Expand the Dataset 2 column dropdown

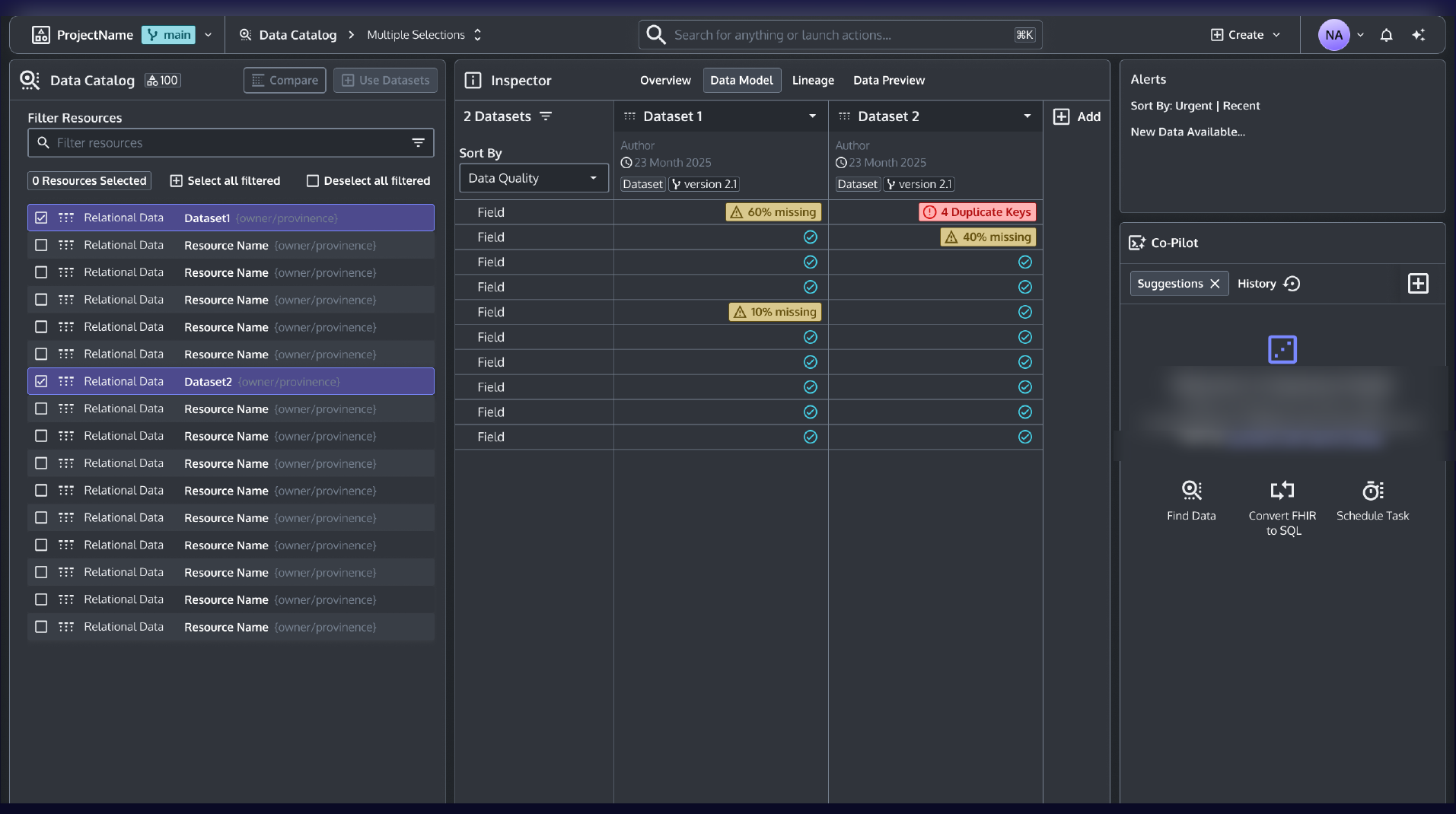pyautogui.click(x=1027, y=116)
